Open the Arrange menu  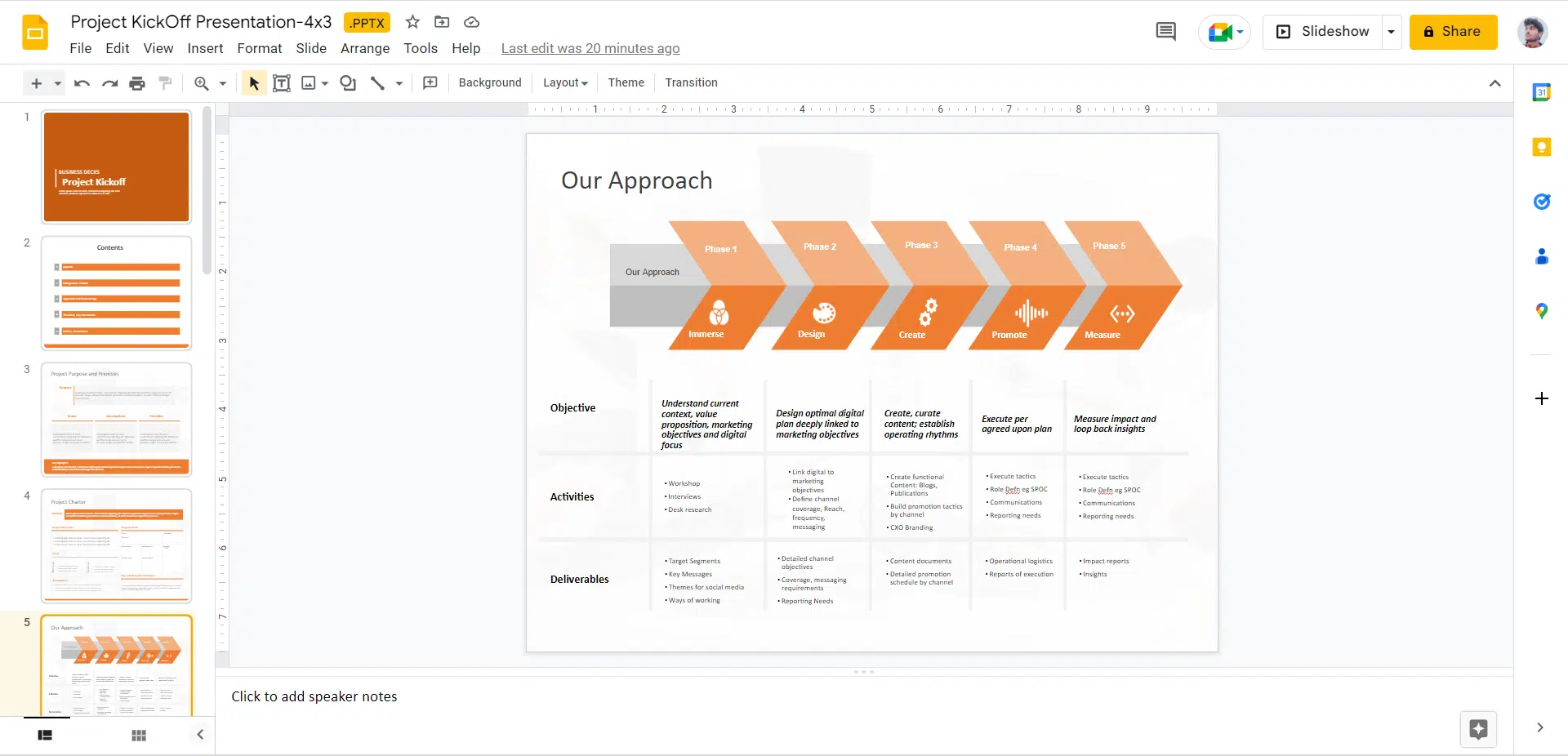364,48
